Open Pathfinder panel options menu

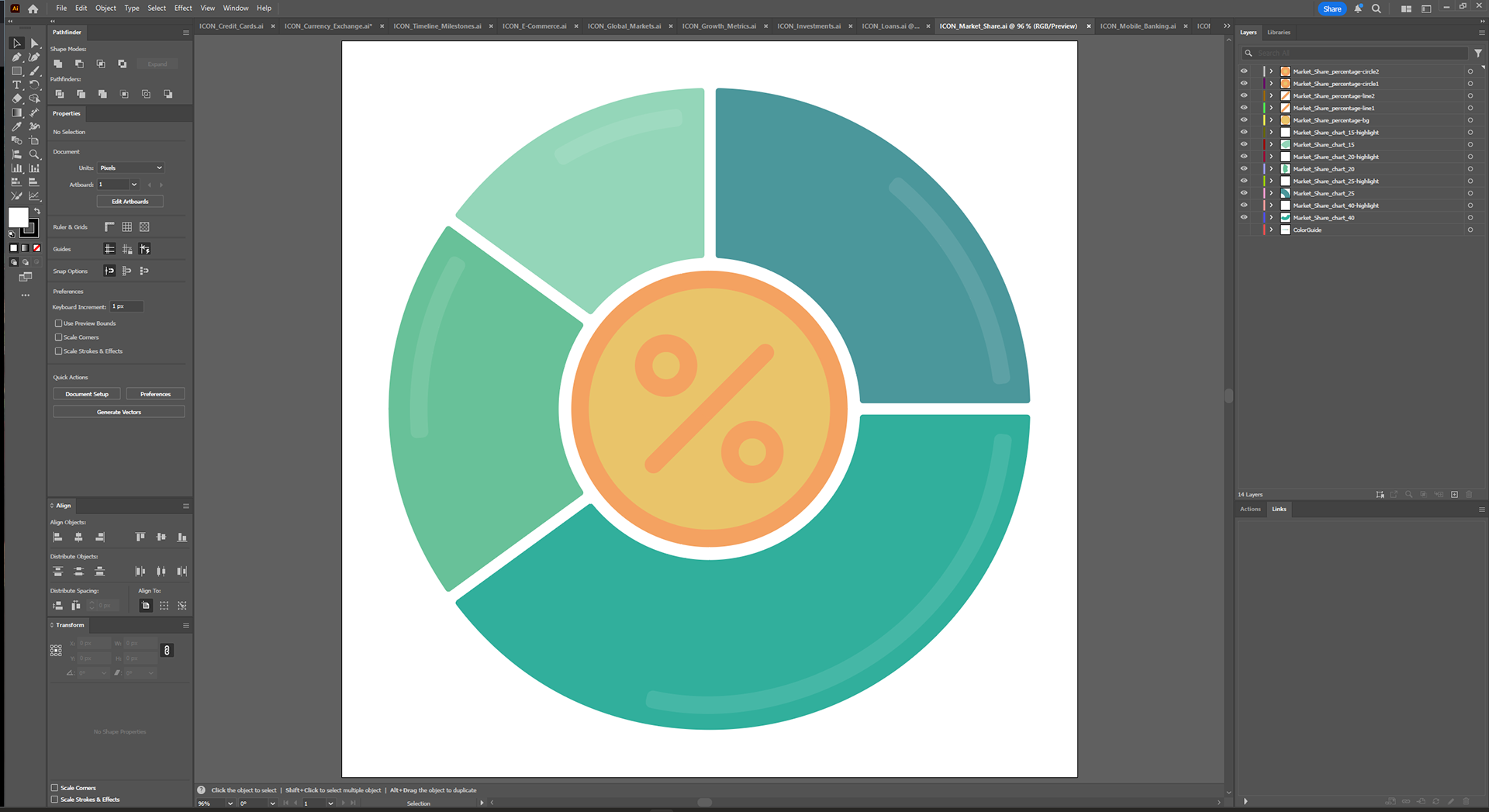pyautogui.click(x=186, y=33)
